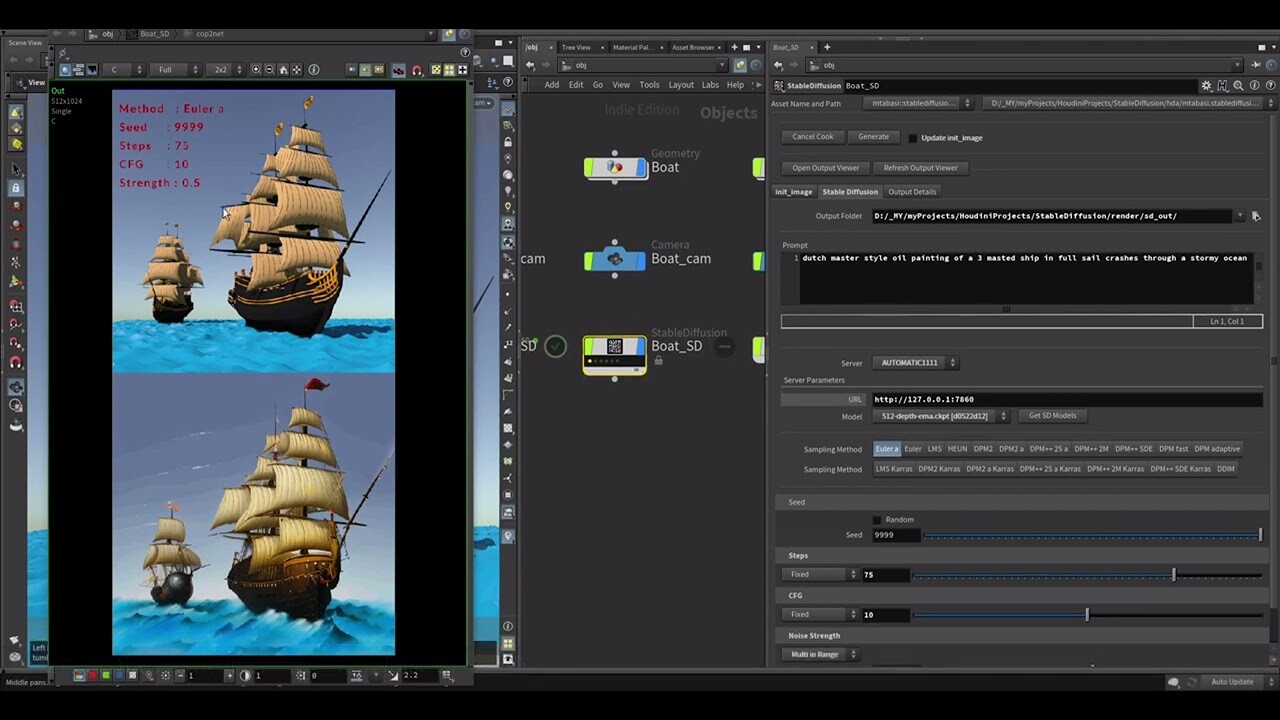Open the Tools menu in the network pane
1280x720 pixels.
[649, 85]
